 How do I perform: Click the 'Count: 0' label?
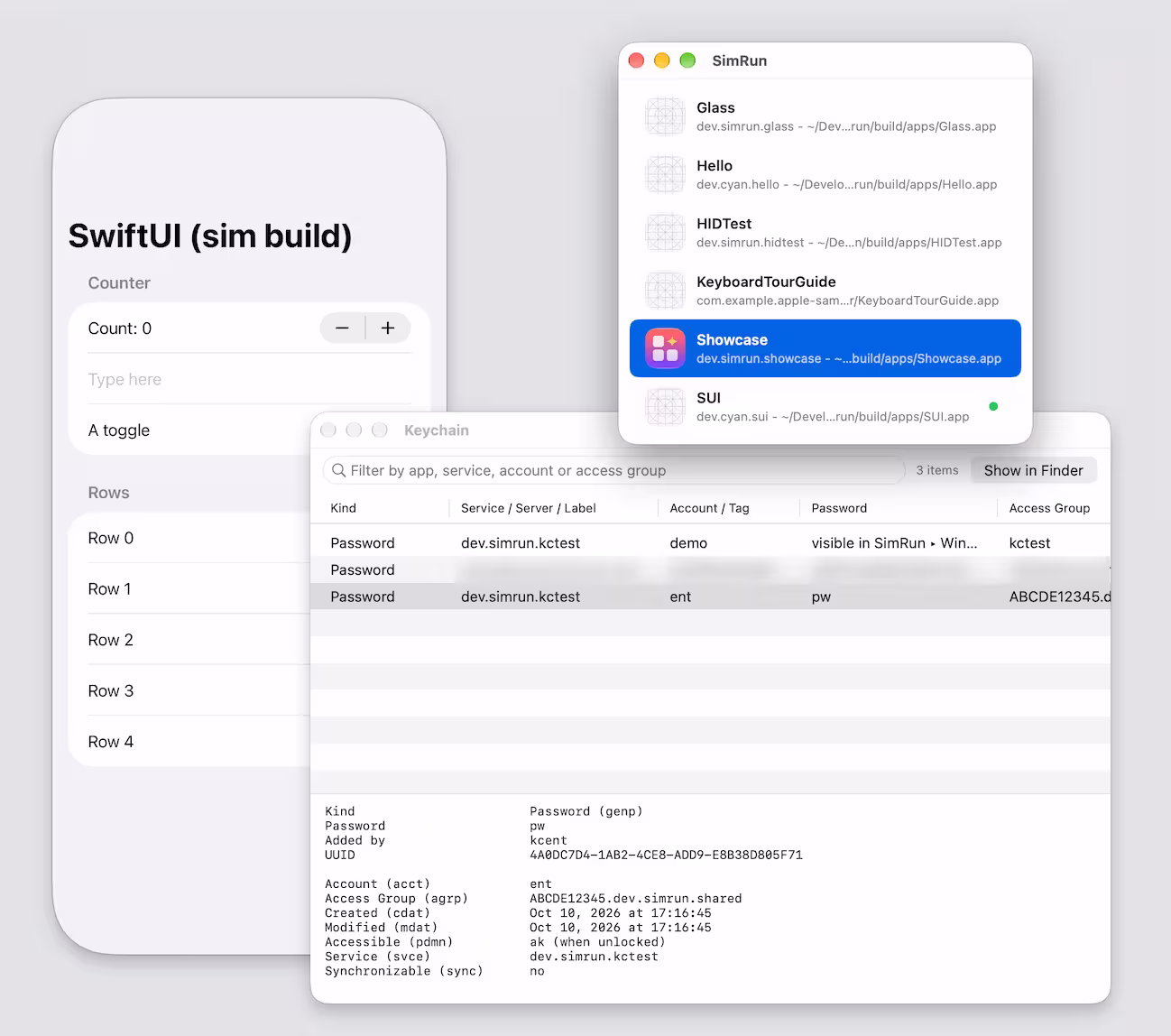[120, 328]
